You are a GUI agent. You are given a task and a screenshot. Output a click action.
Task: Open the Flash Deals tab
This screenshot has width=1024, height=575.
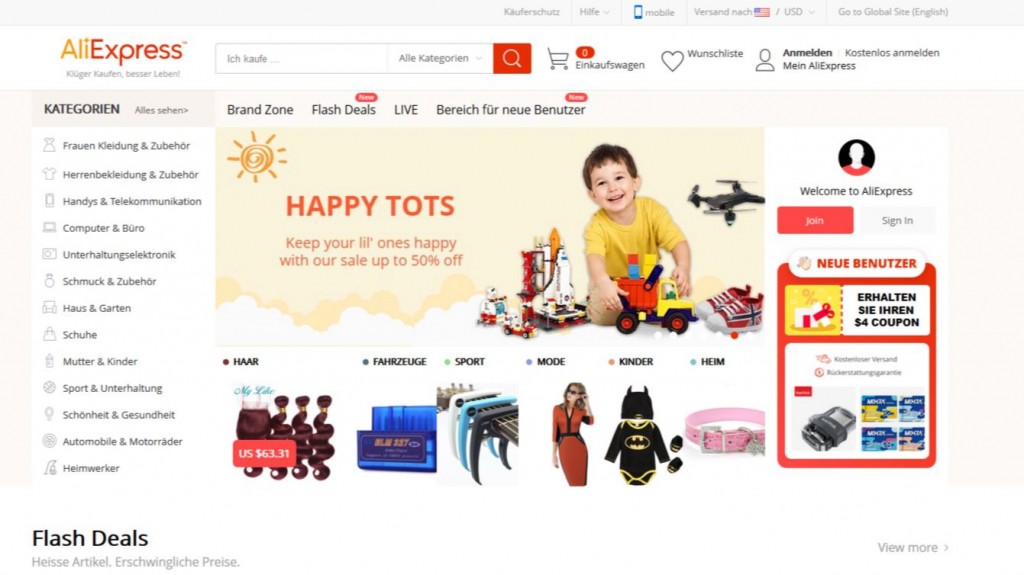(344, 110)
